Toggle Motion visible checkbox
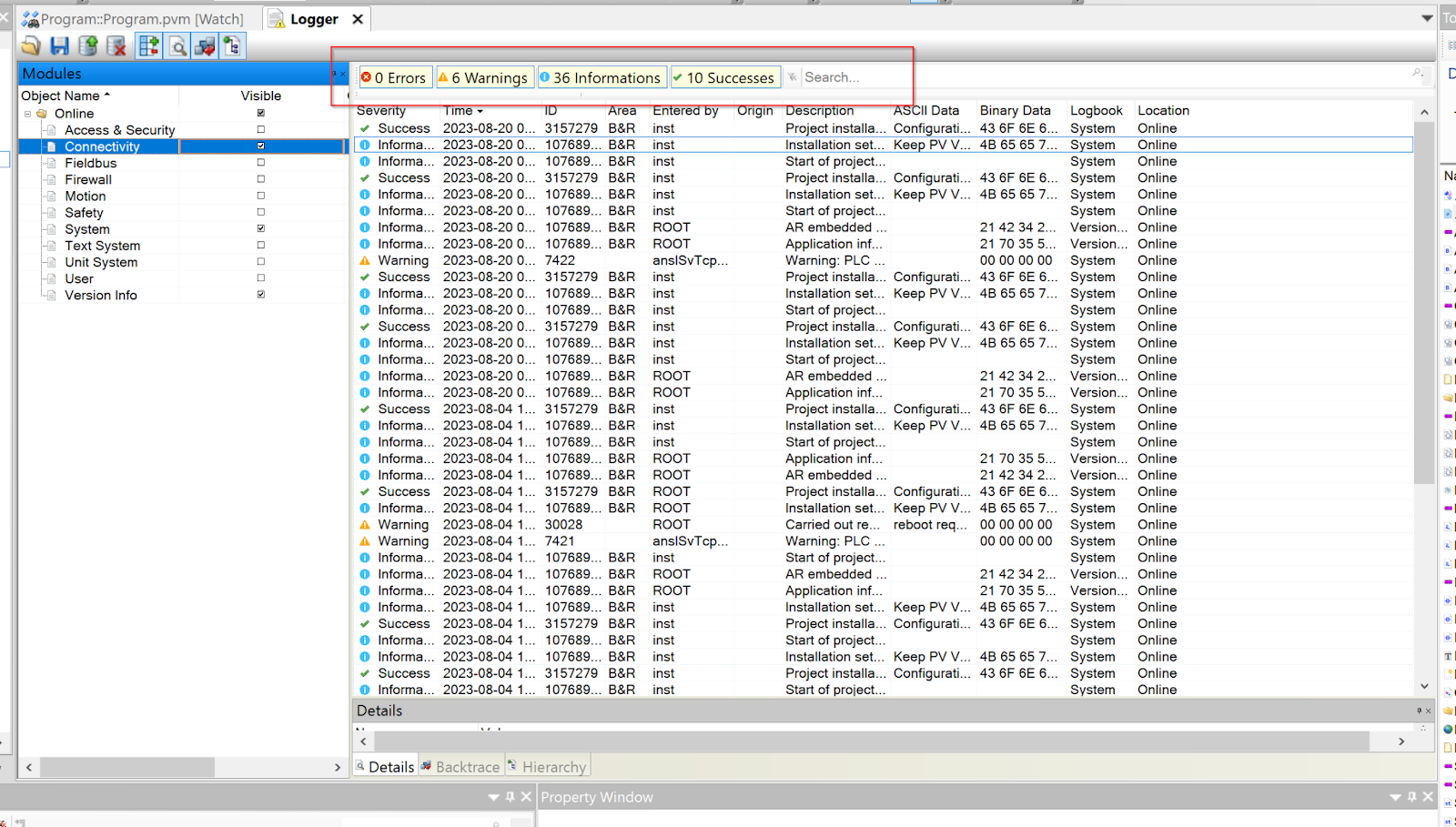 261,196
